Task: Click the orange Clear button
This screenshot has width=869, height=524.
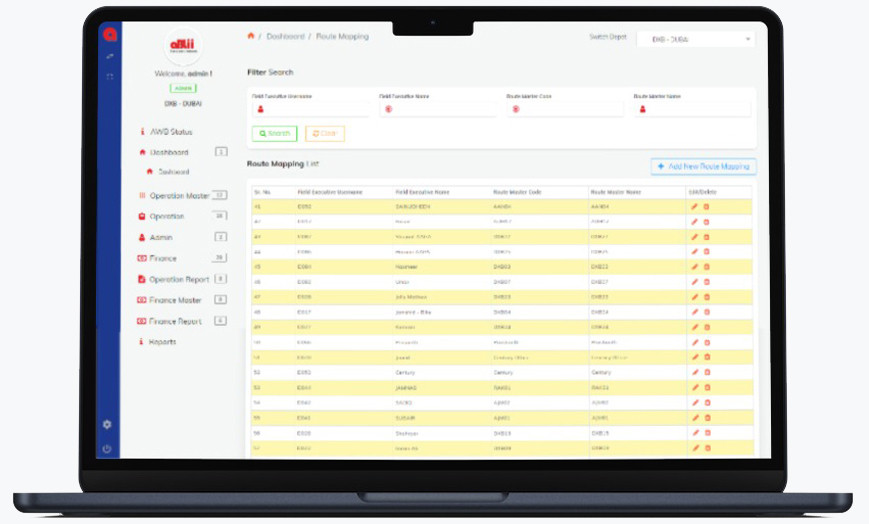Action: [325, 133]
